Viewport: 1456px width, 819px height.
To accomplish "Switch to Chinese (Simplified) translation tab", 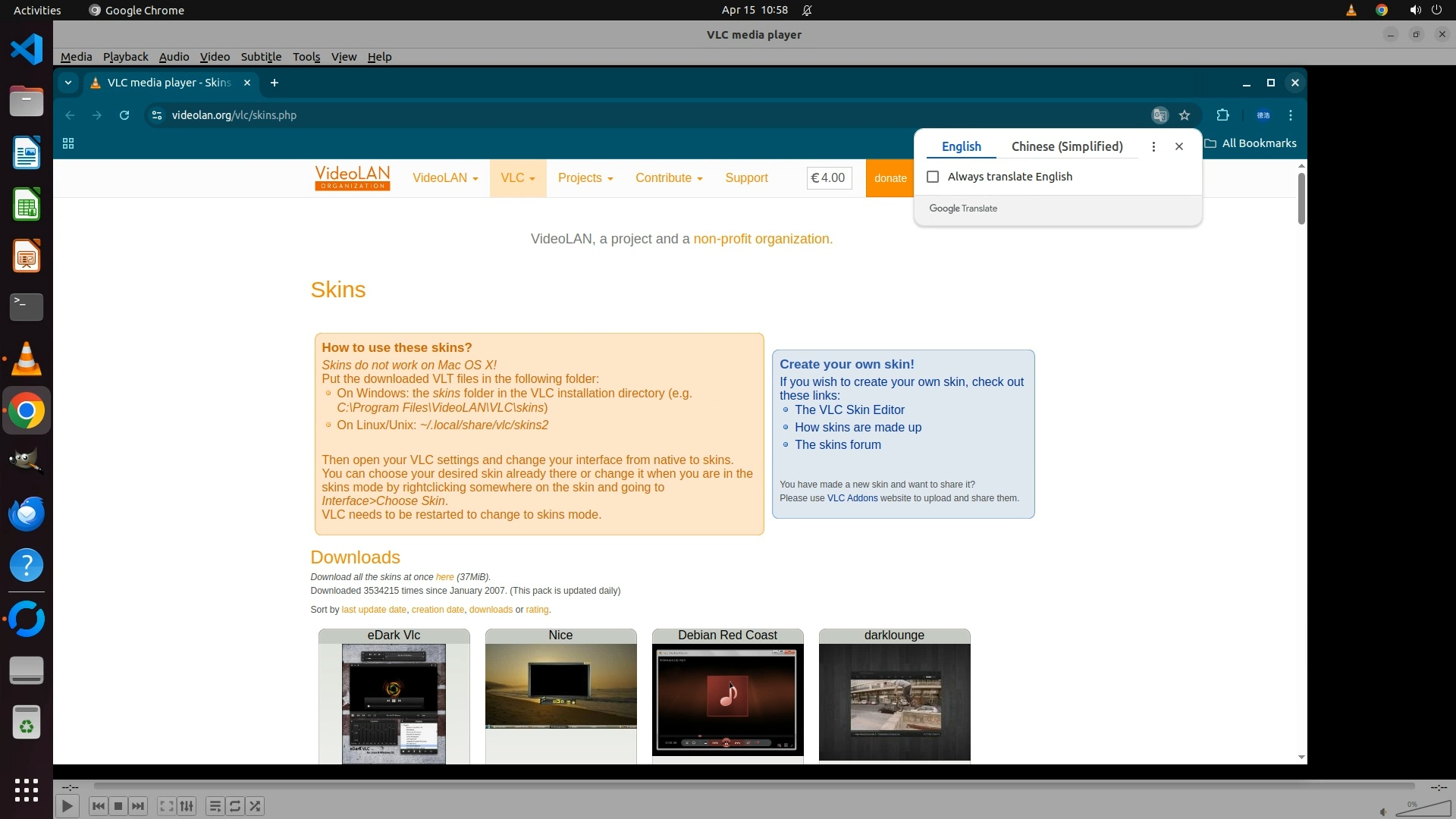I will point(1067,146).
